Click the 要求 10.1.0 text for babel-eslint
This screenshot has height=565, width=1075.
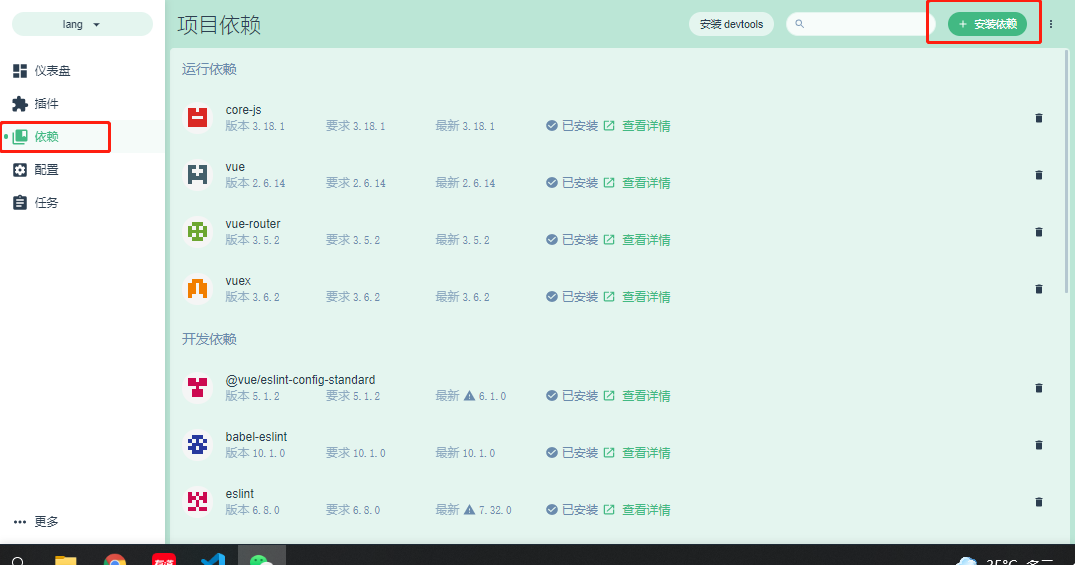coord(355,453)
